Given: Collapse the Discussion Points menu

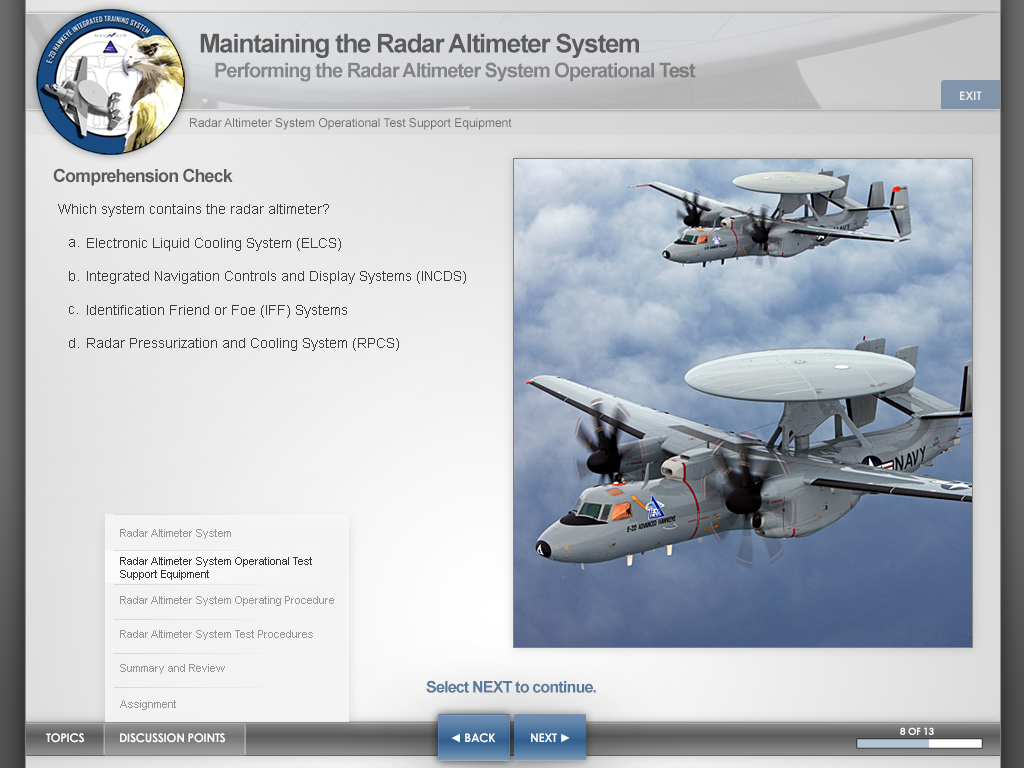Looking at the screenshot, I should click(x=172, y=738).
